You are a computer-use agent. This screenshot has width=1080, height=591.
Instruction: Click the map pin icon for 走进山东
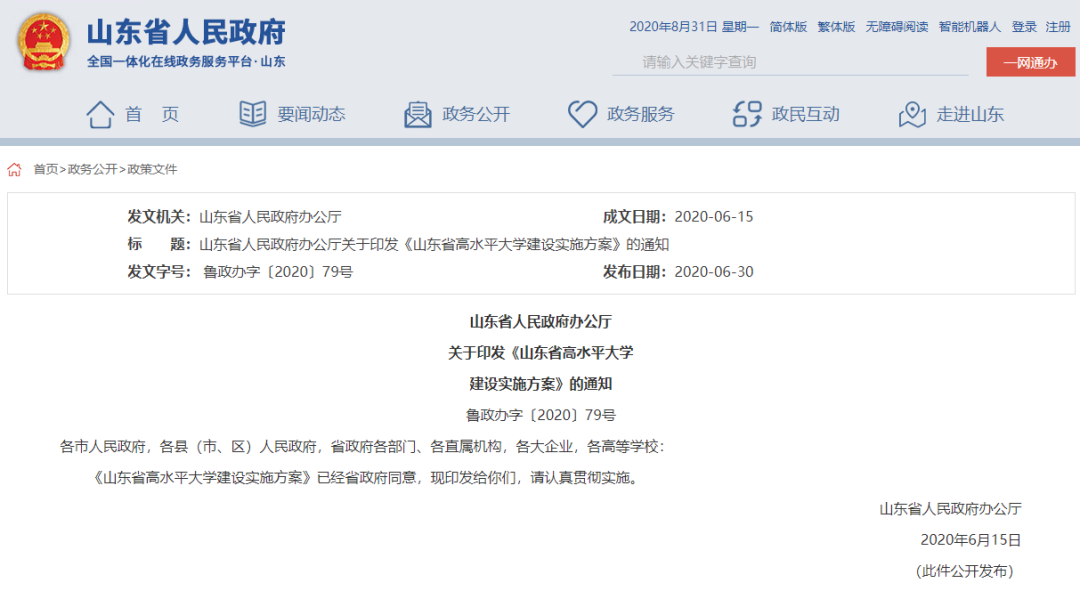click(x=912, y=114)
